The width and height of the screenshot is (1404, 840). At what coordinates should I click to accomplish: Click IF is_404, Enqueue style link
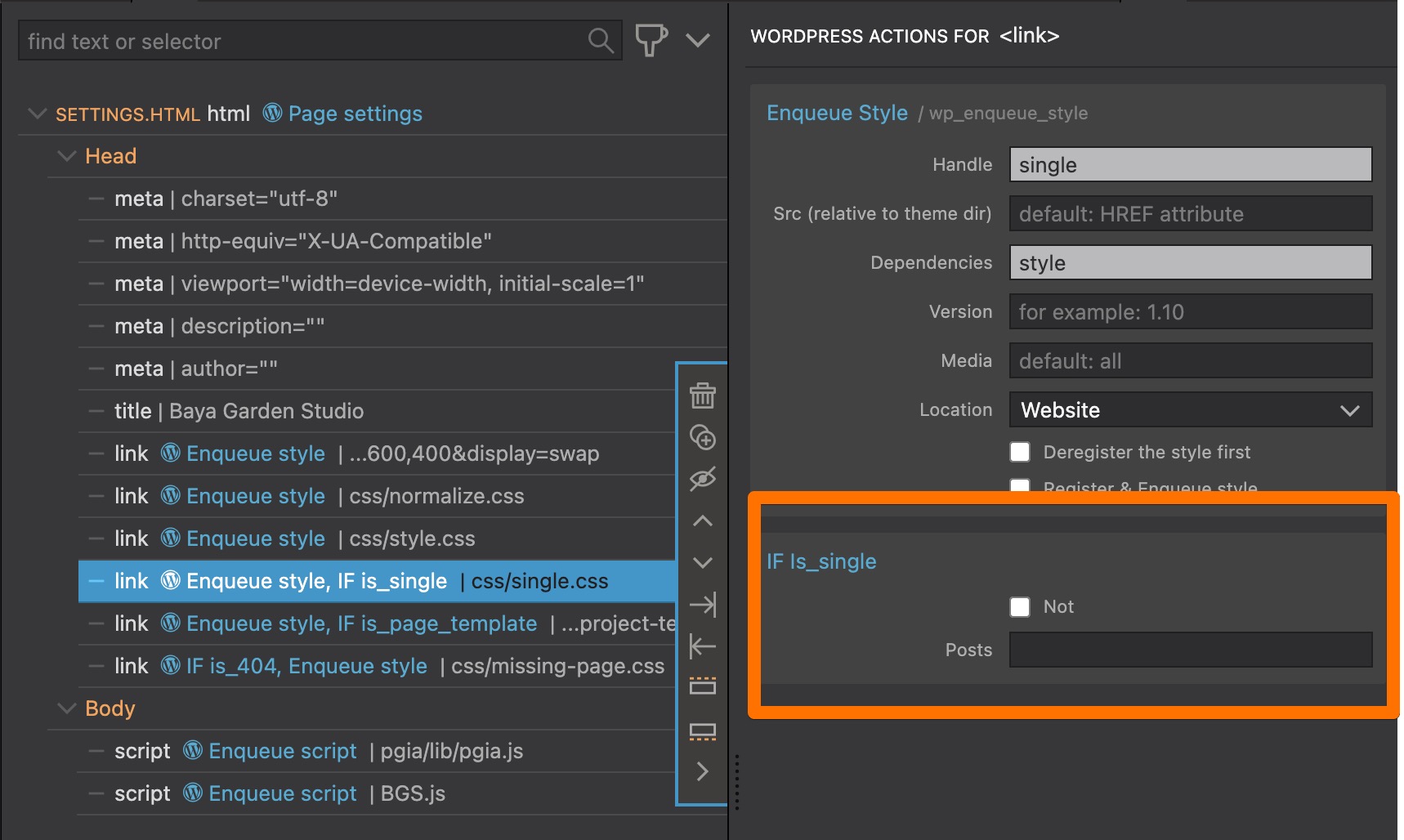click(306, 666)
